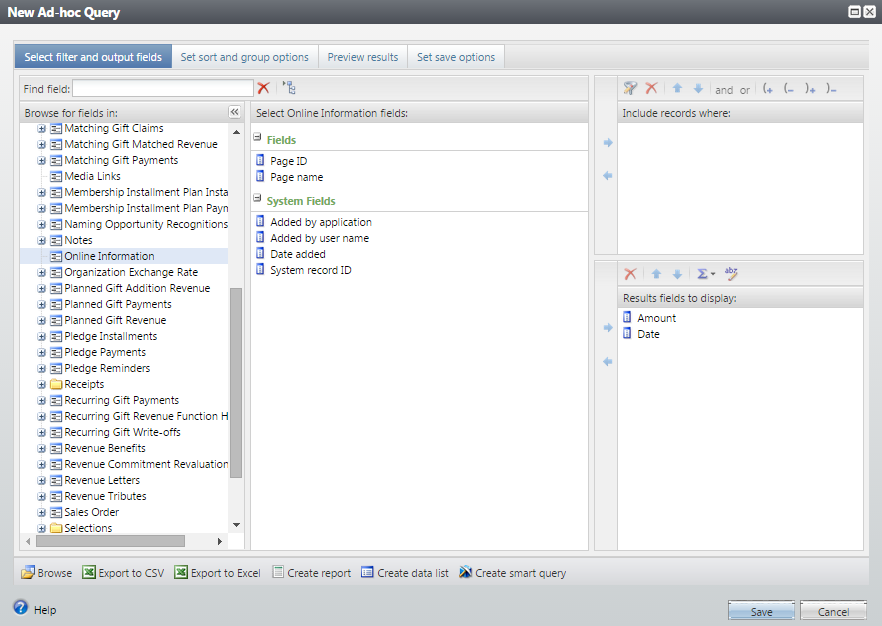Screen dimensions: 882x626
Task: Click the 'or' operator in filter toolbar
Action: pos(745,90)
